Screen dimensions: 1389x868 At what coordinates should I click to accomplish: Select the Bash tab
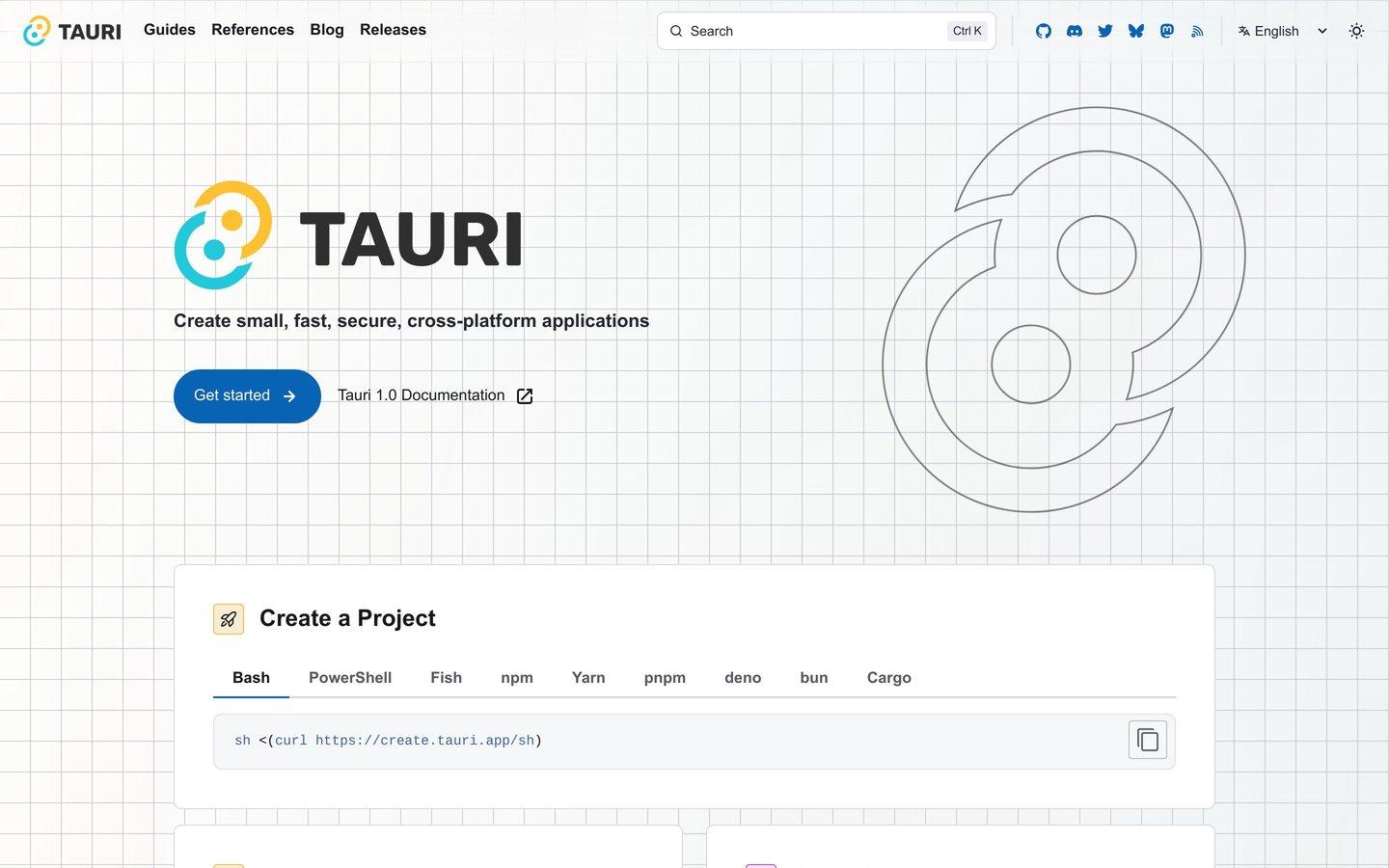click(x=251, y=678)
